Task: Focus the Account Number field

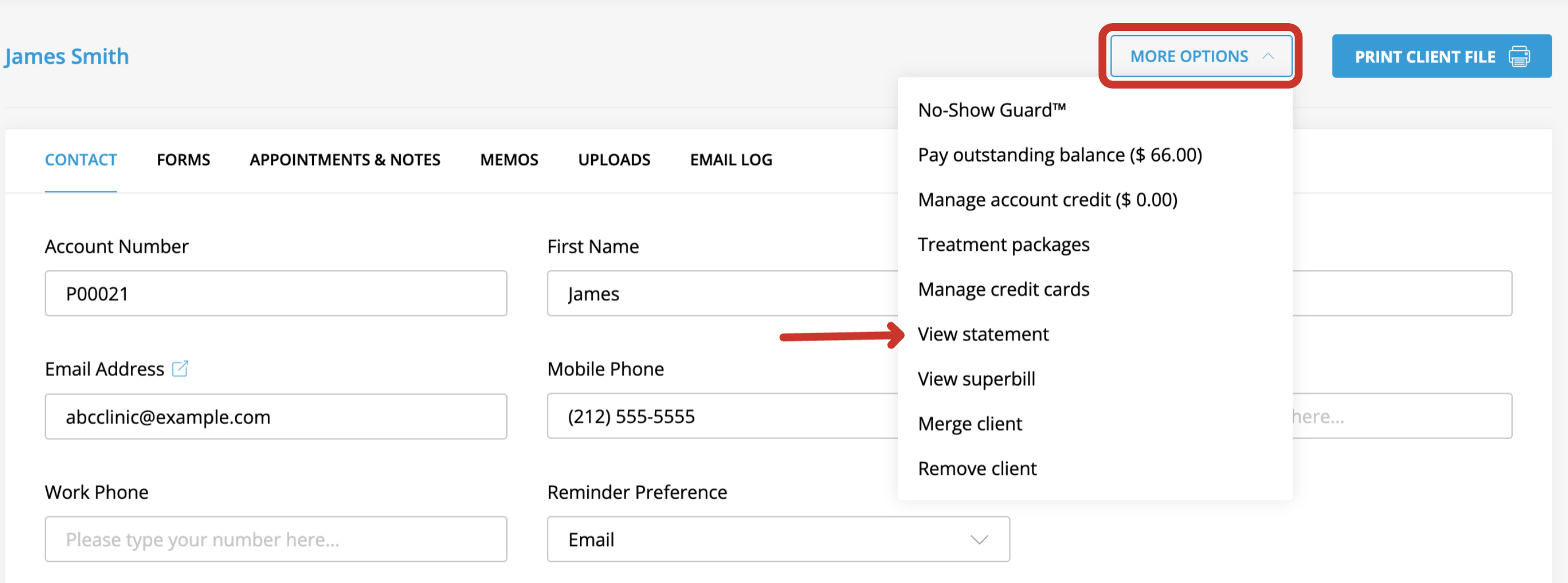Action: click(276, 294)
